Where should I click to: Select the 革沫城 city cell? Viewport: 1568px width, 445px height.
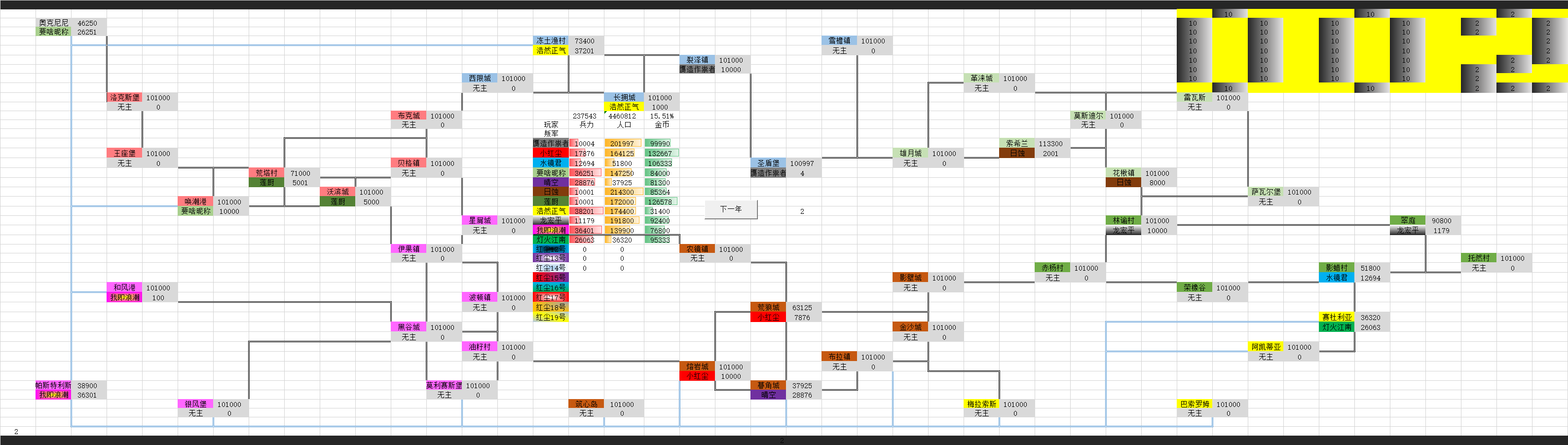point(981,79)
